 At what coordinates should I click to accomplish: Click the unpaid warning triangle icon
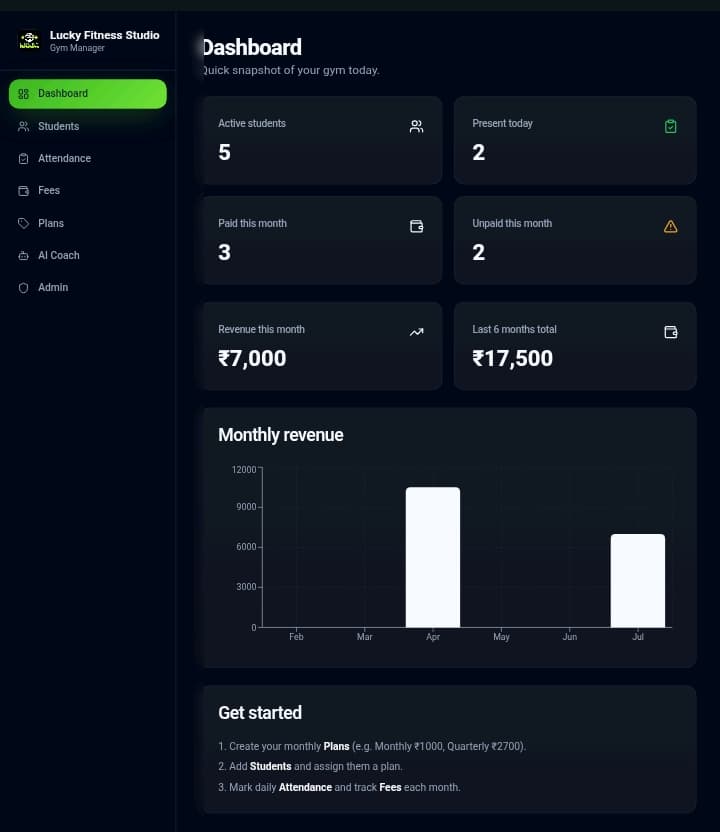(x=670, y=227)
